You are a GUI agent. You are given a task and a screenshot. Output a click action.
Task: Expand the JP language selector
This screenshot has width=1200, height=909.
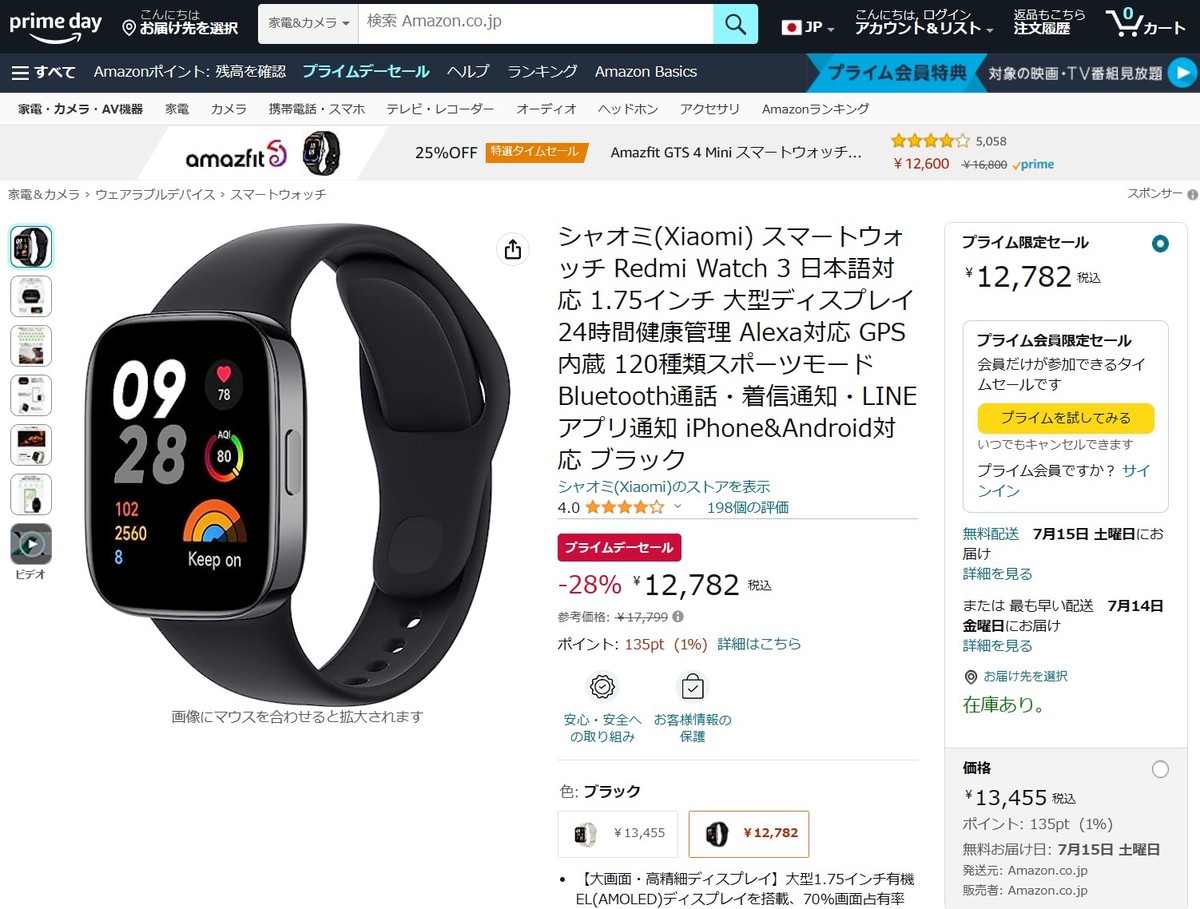pyautogui.click(x=808, y=27)
